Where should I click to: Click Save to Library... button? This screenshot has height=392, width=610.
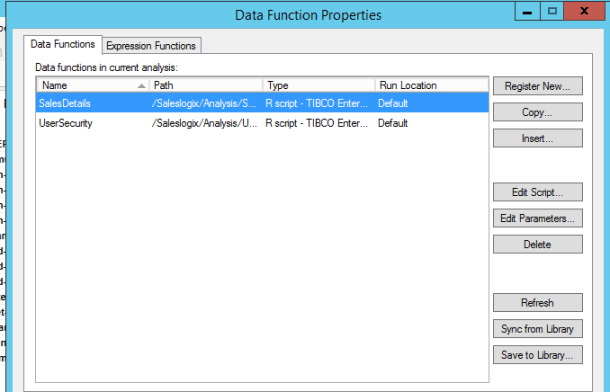click(538, 355)
